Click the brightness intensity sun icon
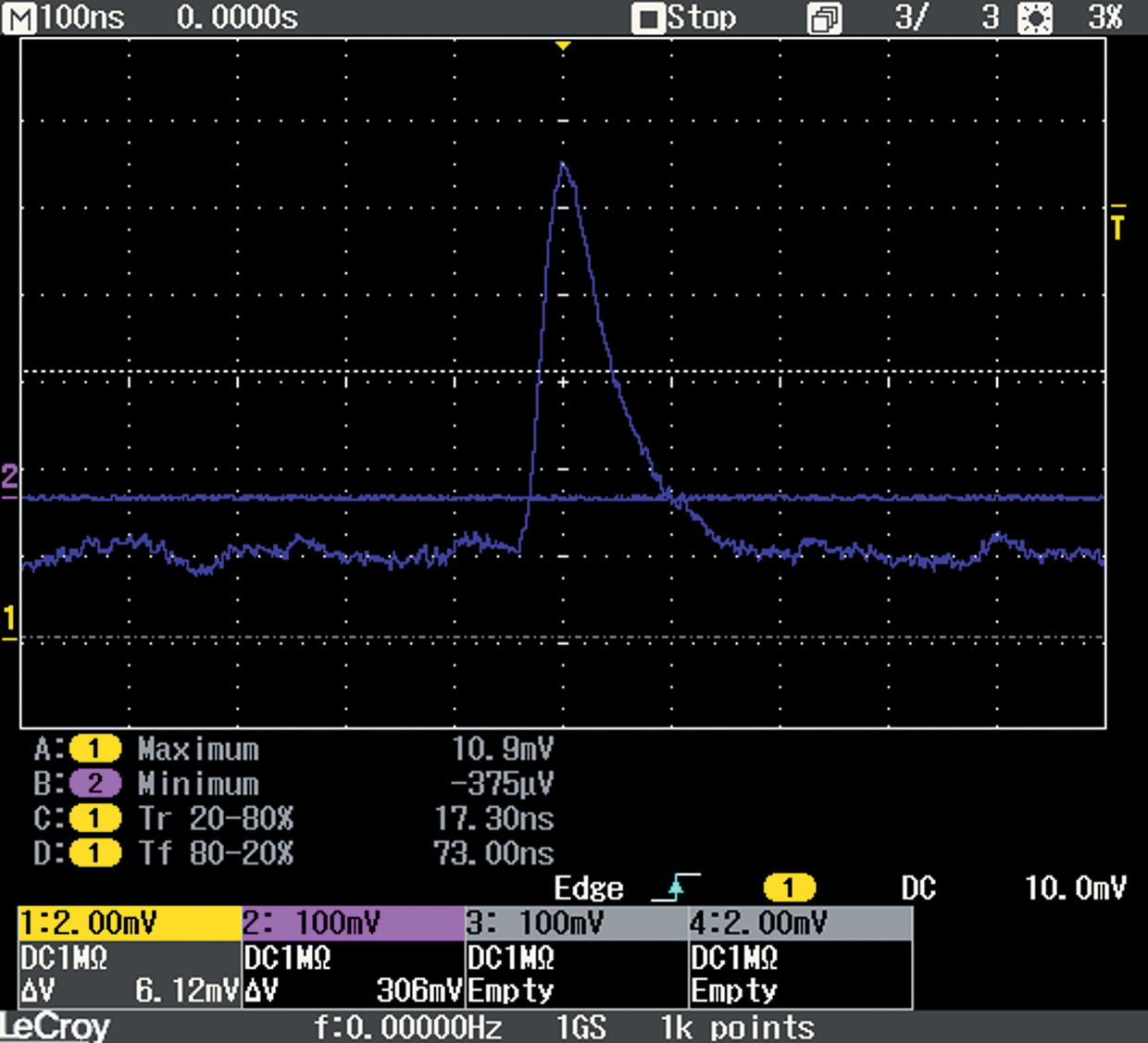This screenshot has height=1043, width=1148. [1034, 19]
